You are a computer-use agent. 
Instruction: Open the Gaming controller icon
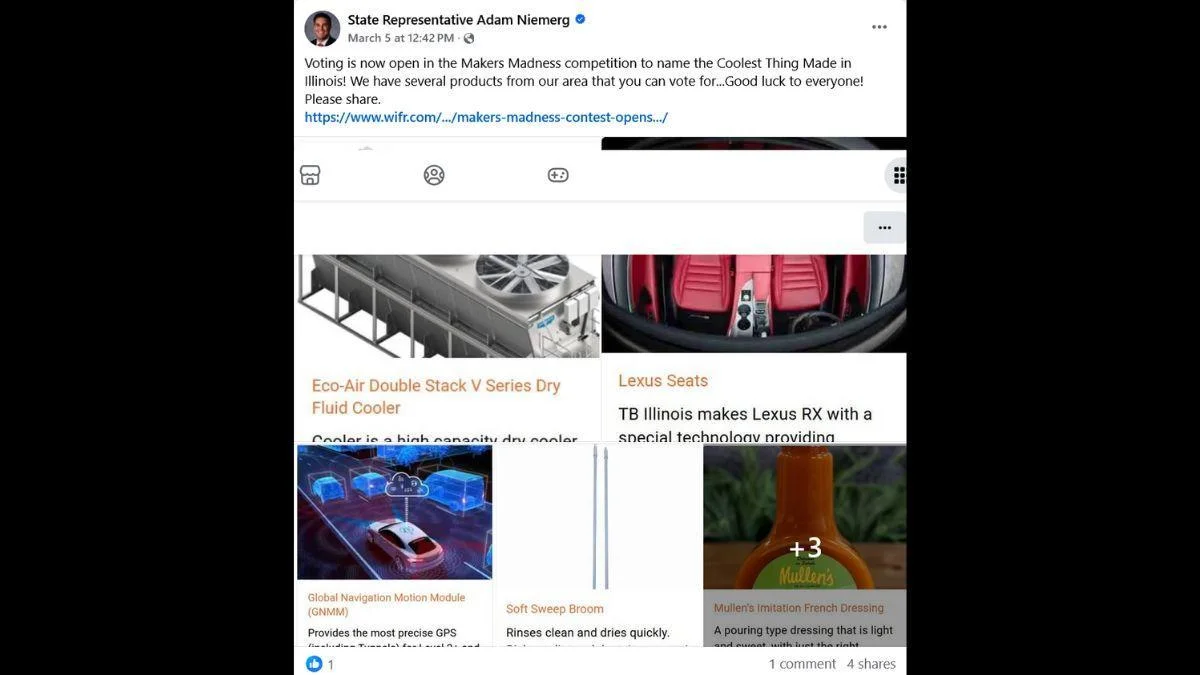(558, 175)
